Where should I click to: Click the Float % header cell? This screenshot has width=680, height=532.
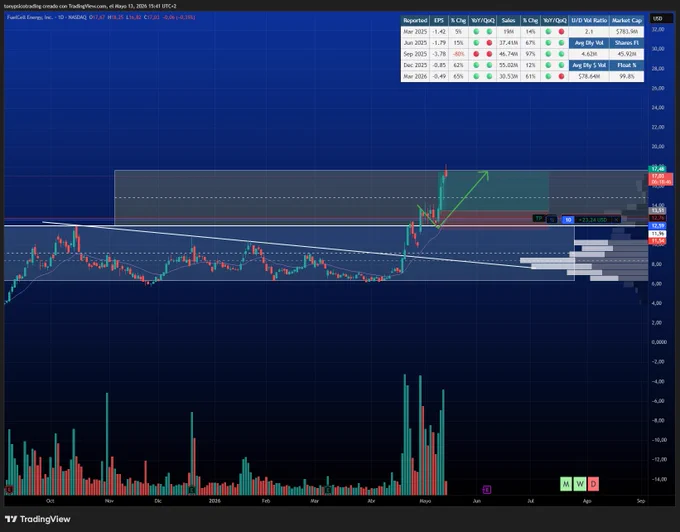pos(627,65)
